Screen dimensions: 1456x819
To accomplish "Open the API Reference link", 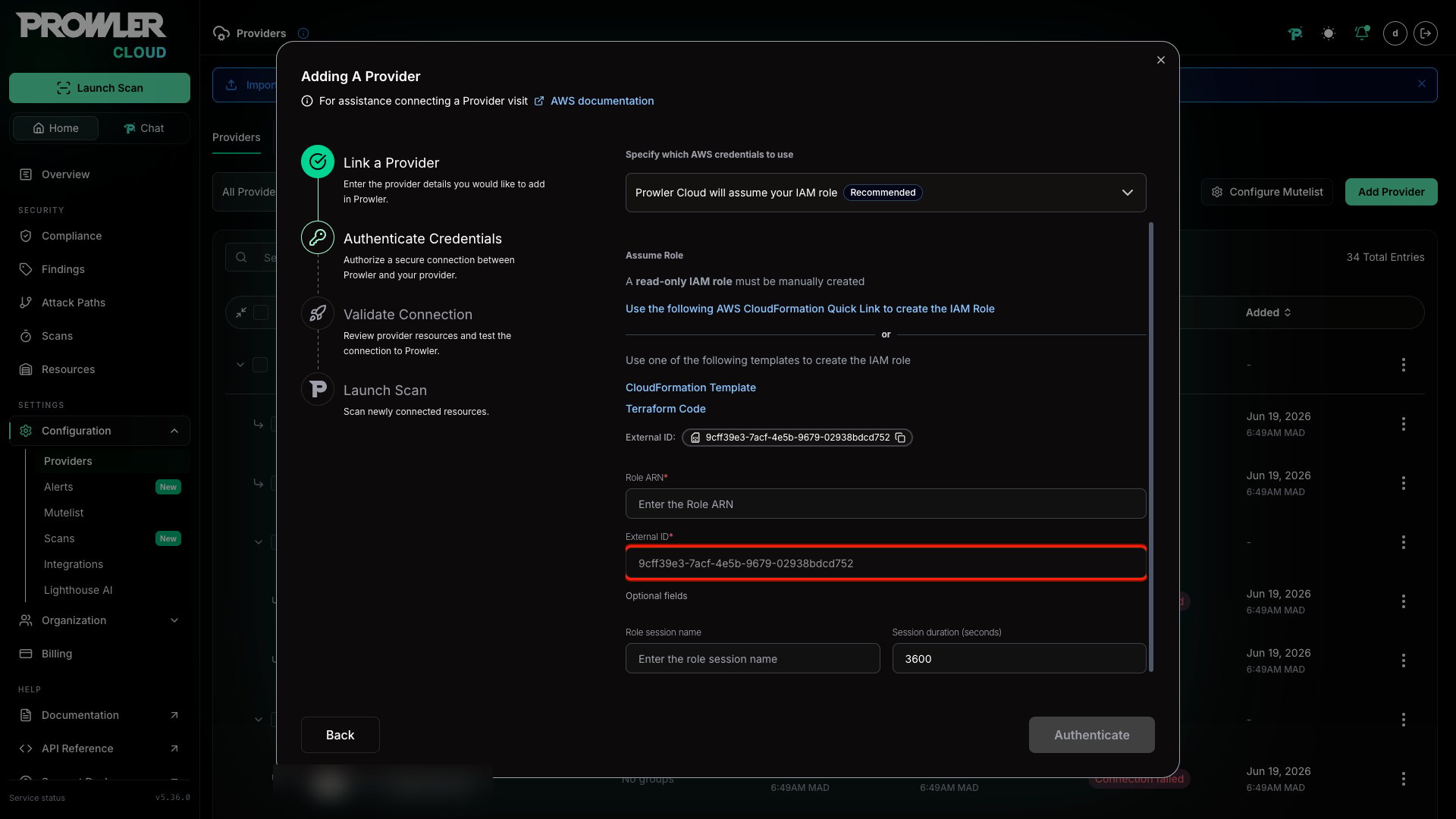I will 99,748.
